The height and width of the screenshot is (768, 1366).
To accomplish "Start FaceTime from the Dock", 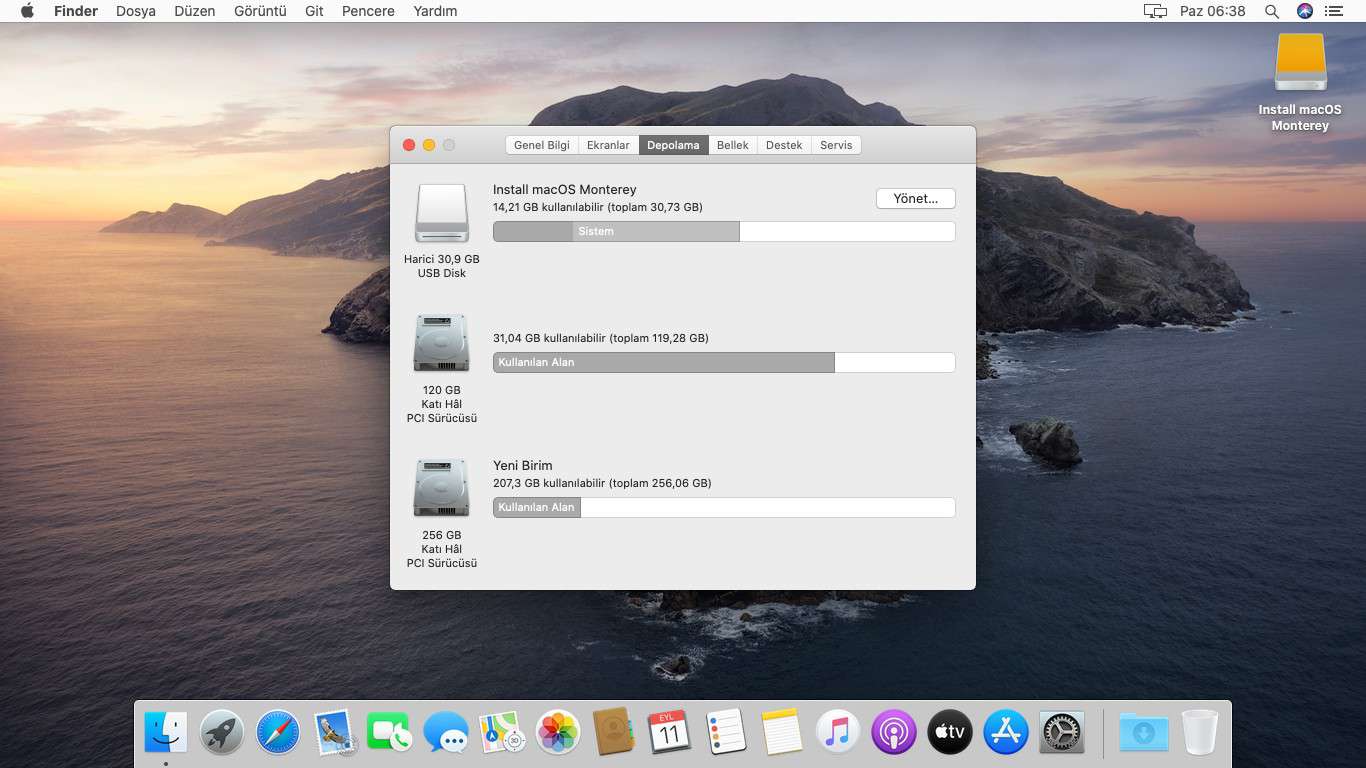I will click(389, 732).
